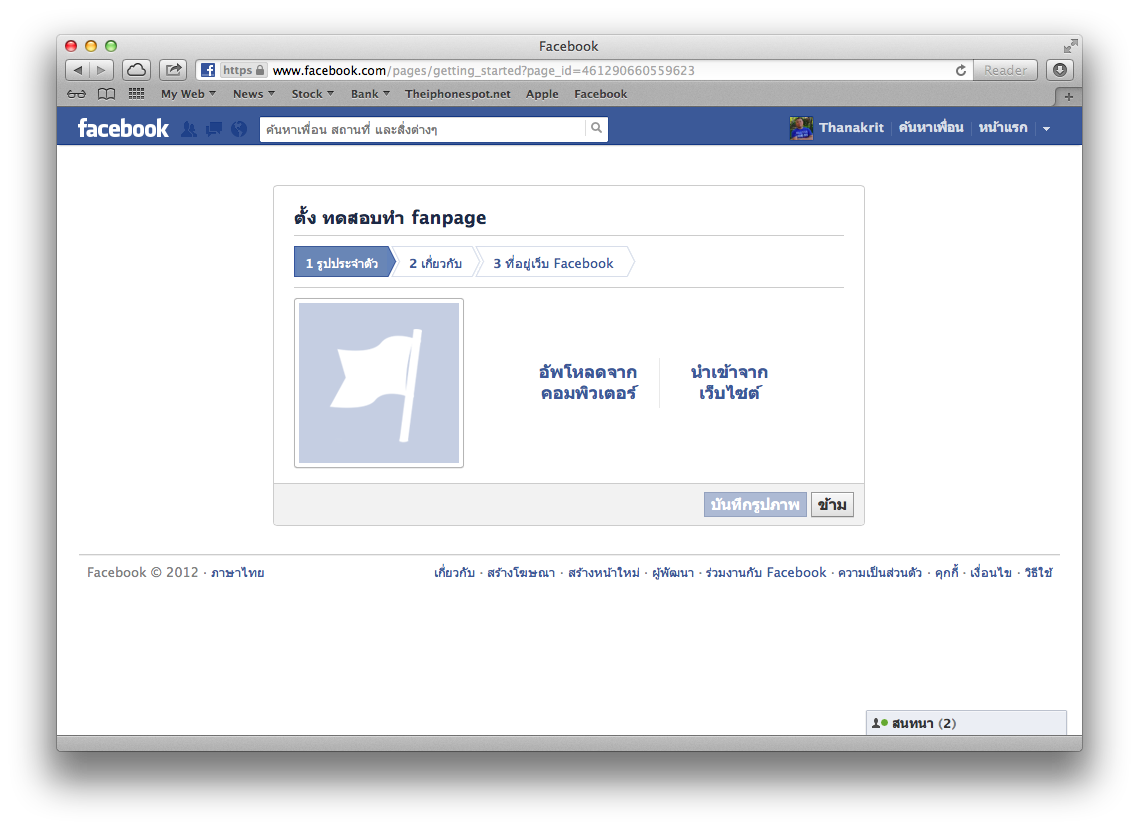
Task: Click the flag placeholder profile picture
Action: (378, 383)
